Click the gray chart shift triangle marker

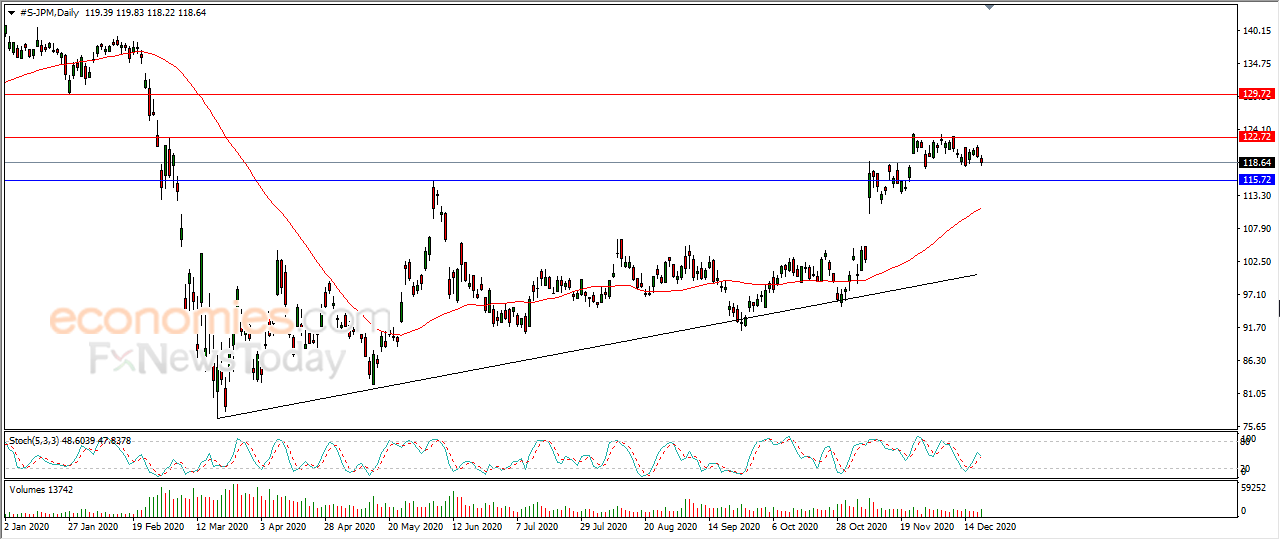click(989, 8)
